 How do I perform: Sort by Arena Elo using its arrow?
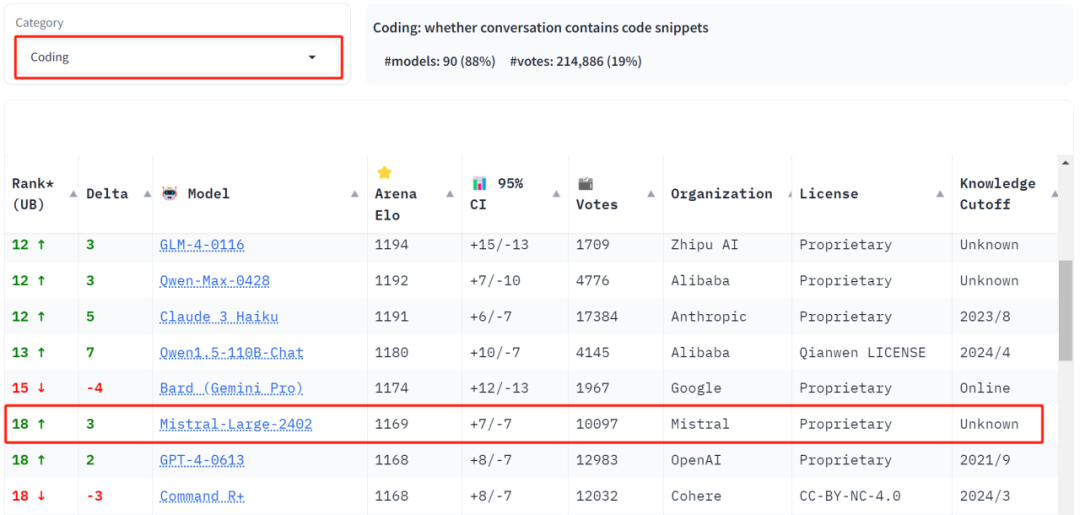[450, 194]
